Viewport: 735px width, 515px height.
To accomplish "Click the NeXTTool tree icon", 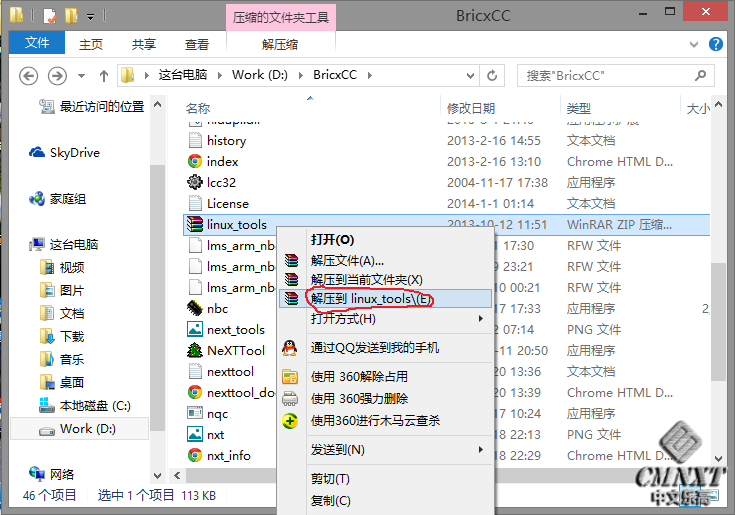I will pyautogui.click(x=195, y=351).
